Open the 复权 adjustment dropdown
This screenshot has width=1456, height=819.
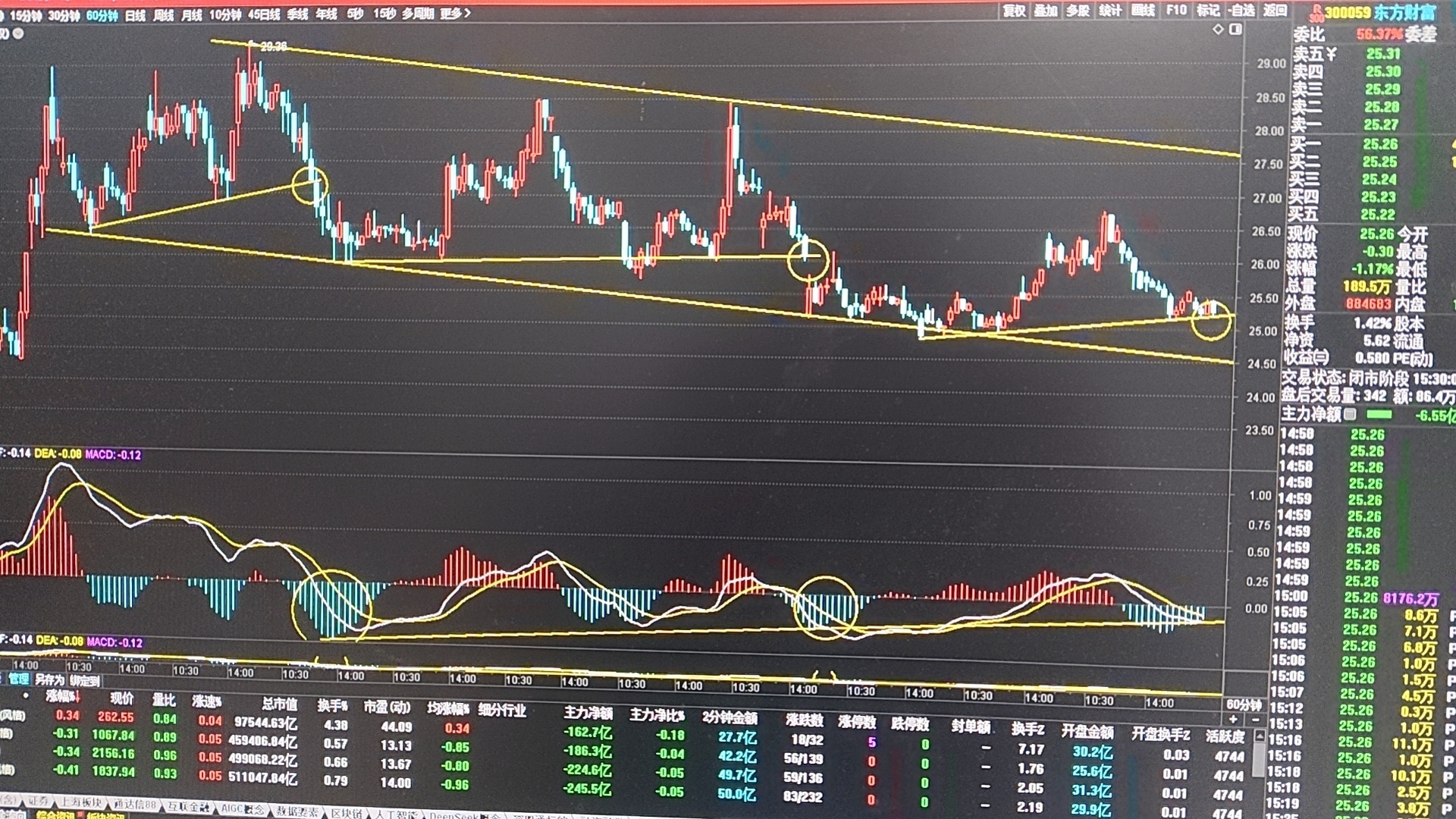[x=1014, y=11]
